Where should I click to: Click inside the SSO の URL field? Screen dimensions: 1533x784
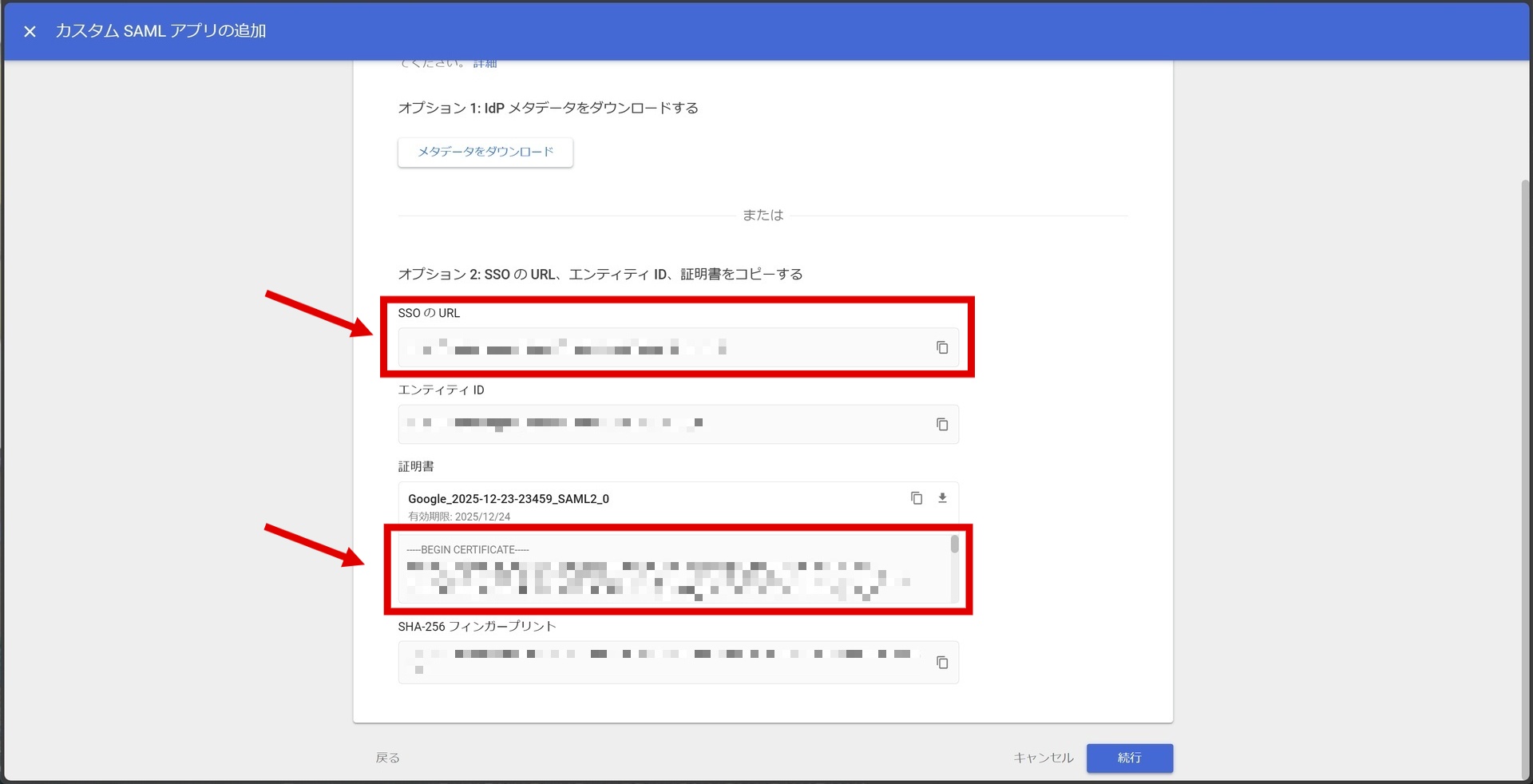click(x=678, y=347)
